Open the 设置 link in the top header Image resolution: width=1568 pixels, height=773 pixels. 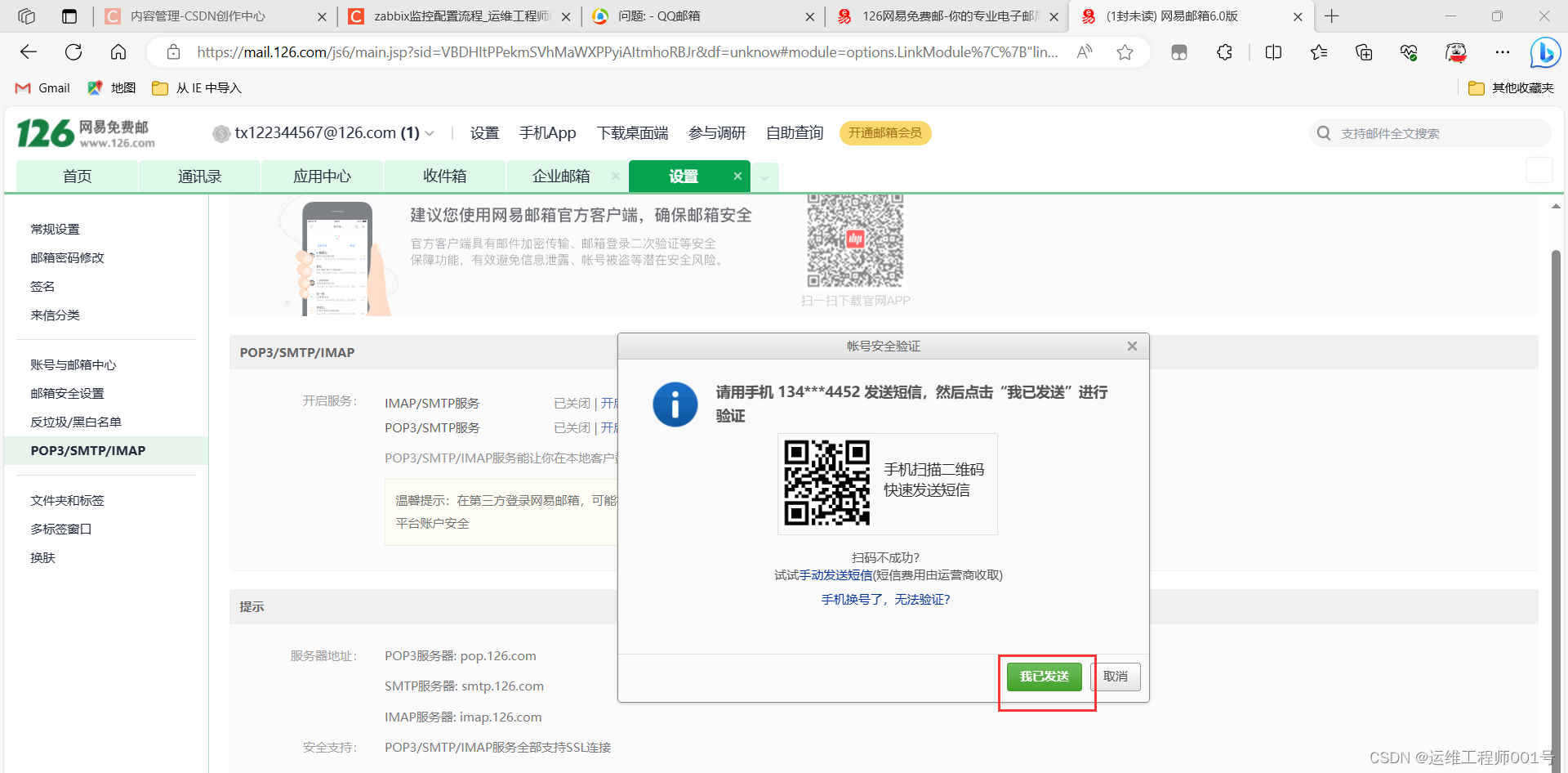(x=484, y=133)
